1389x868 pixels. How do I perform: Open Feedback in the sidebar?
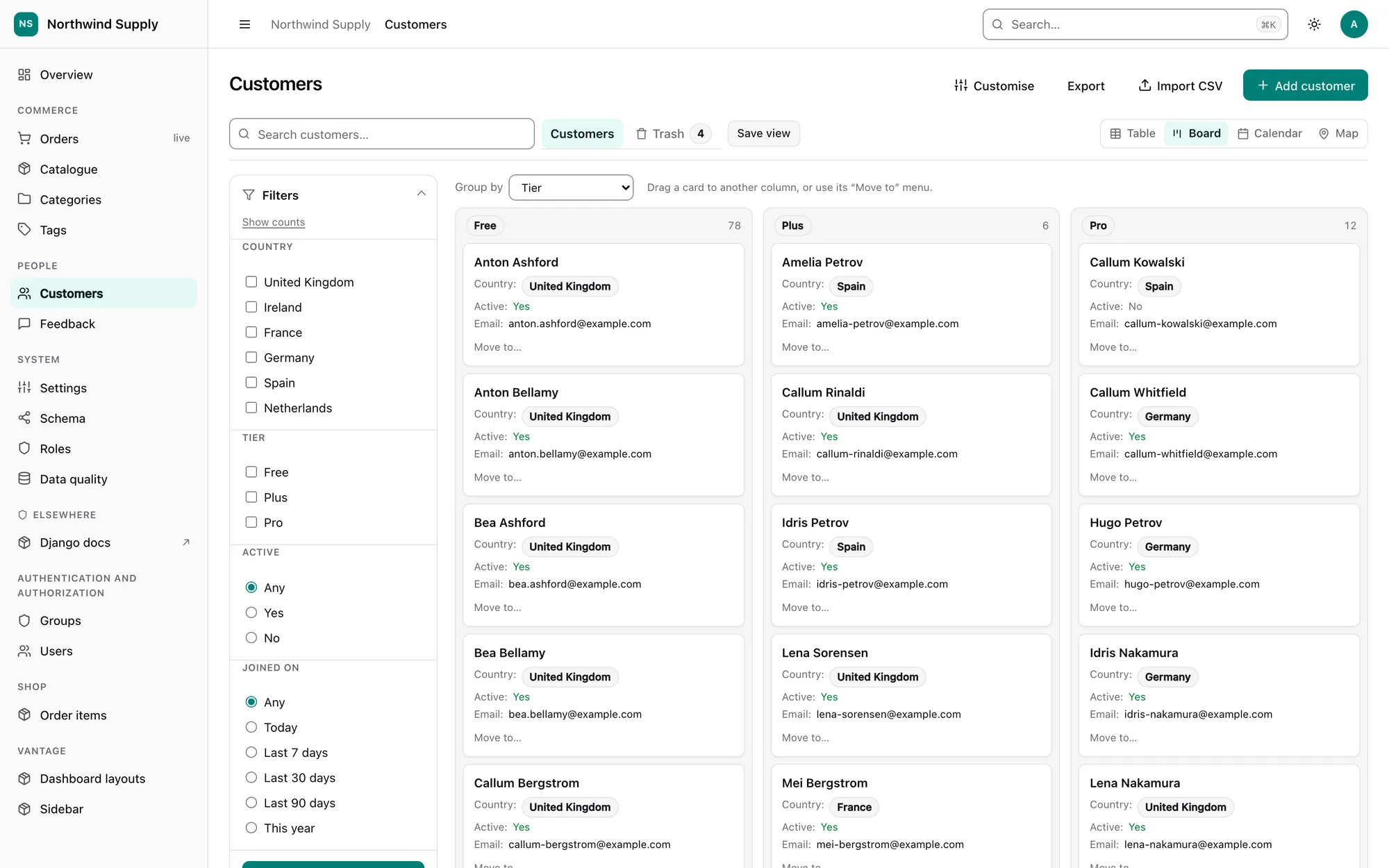click(x=103, y=324)
